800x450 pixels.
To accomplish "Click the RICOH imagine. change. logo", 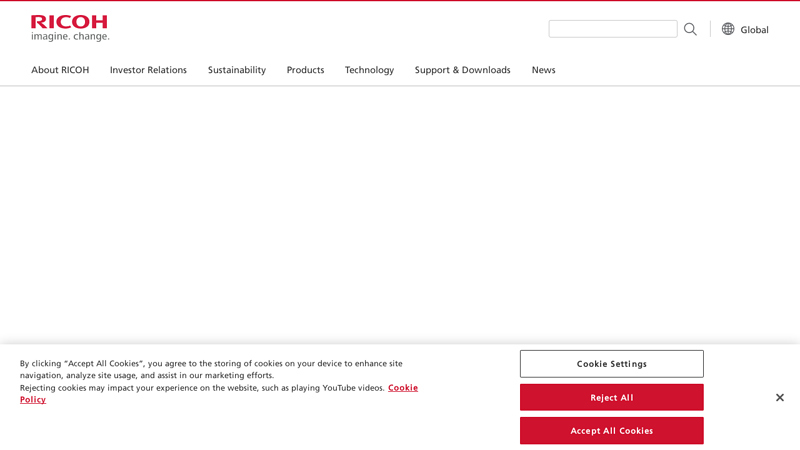I will coord(70,28).
